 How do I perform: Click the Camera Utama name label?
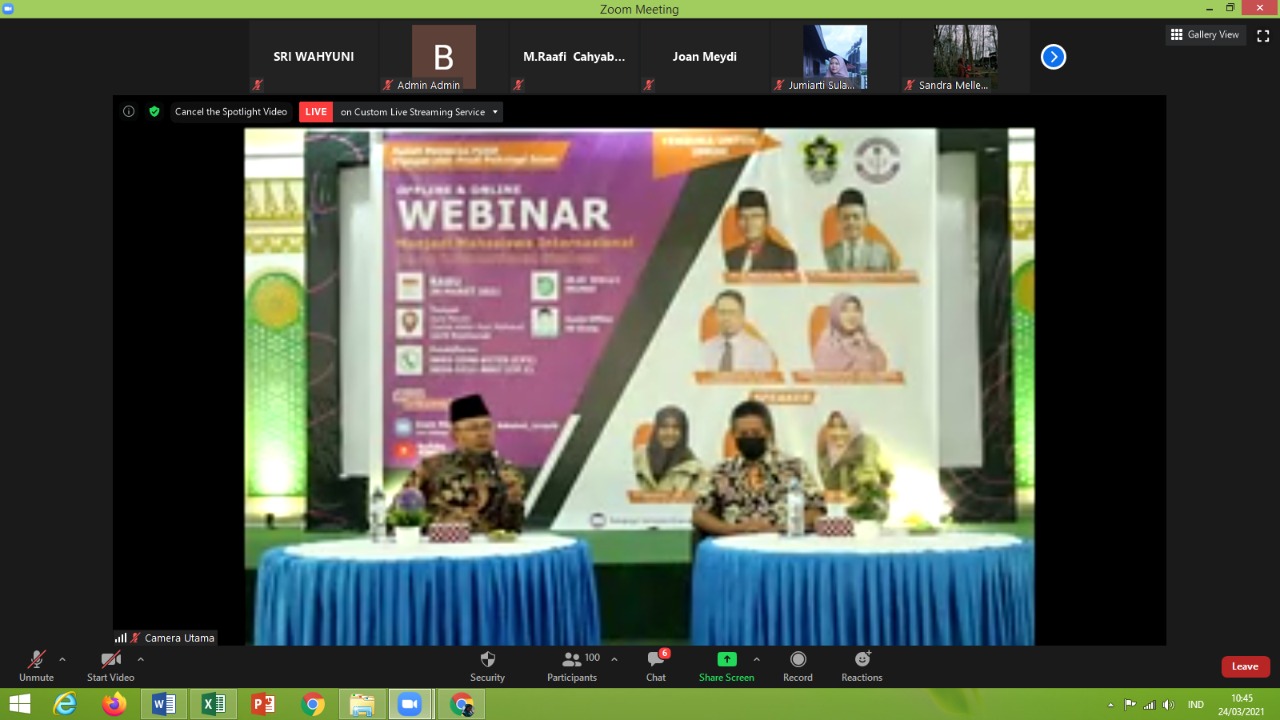tap(179, 638)
